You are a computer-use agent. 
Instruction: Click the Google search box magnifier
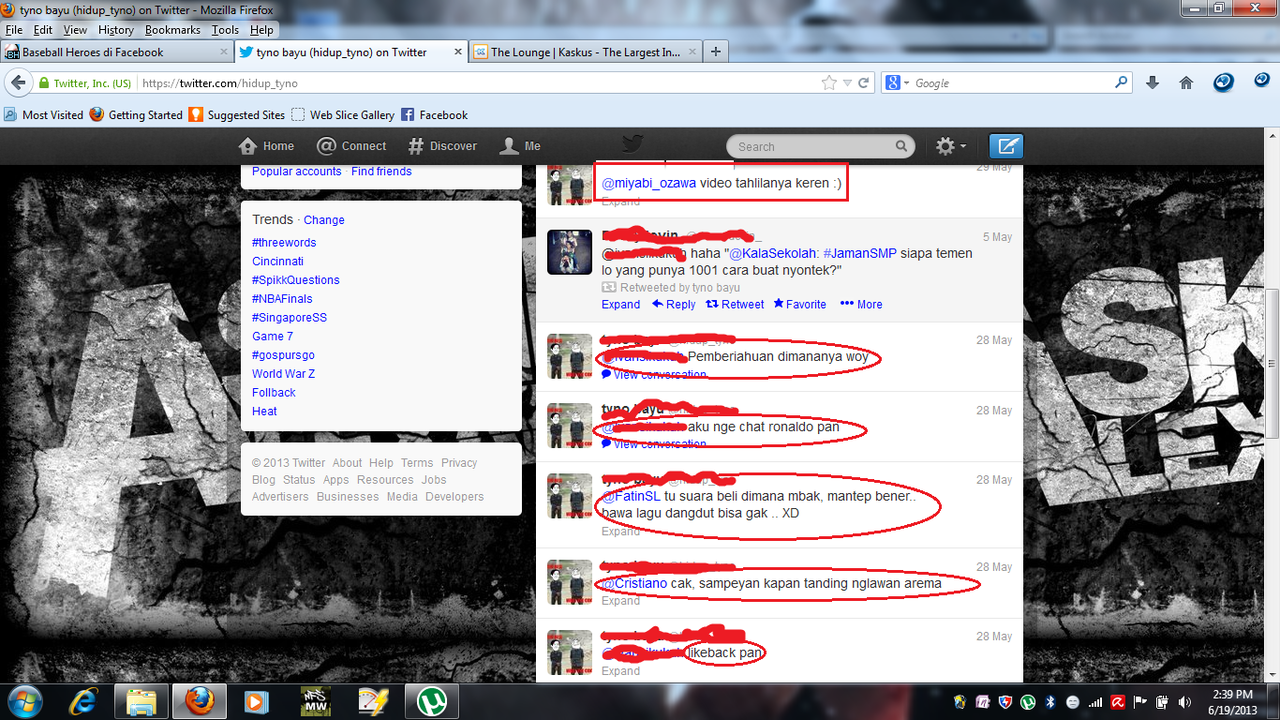pyautogui.click(x=1122, y=83)
